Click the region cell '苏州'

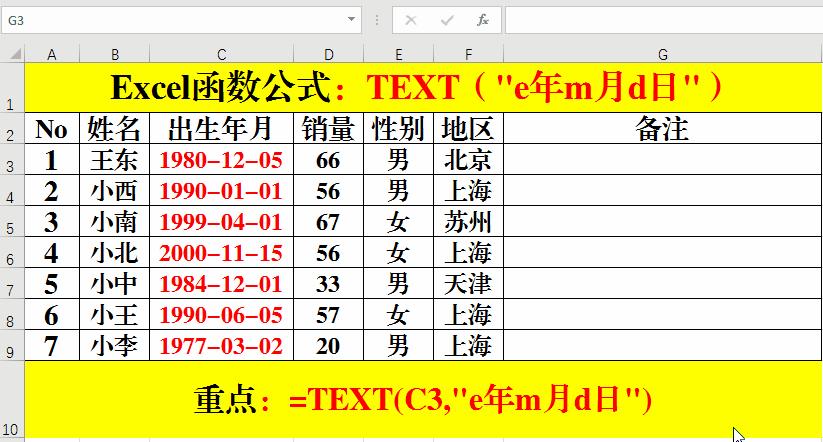point(468,222)
